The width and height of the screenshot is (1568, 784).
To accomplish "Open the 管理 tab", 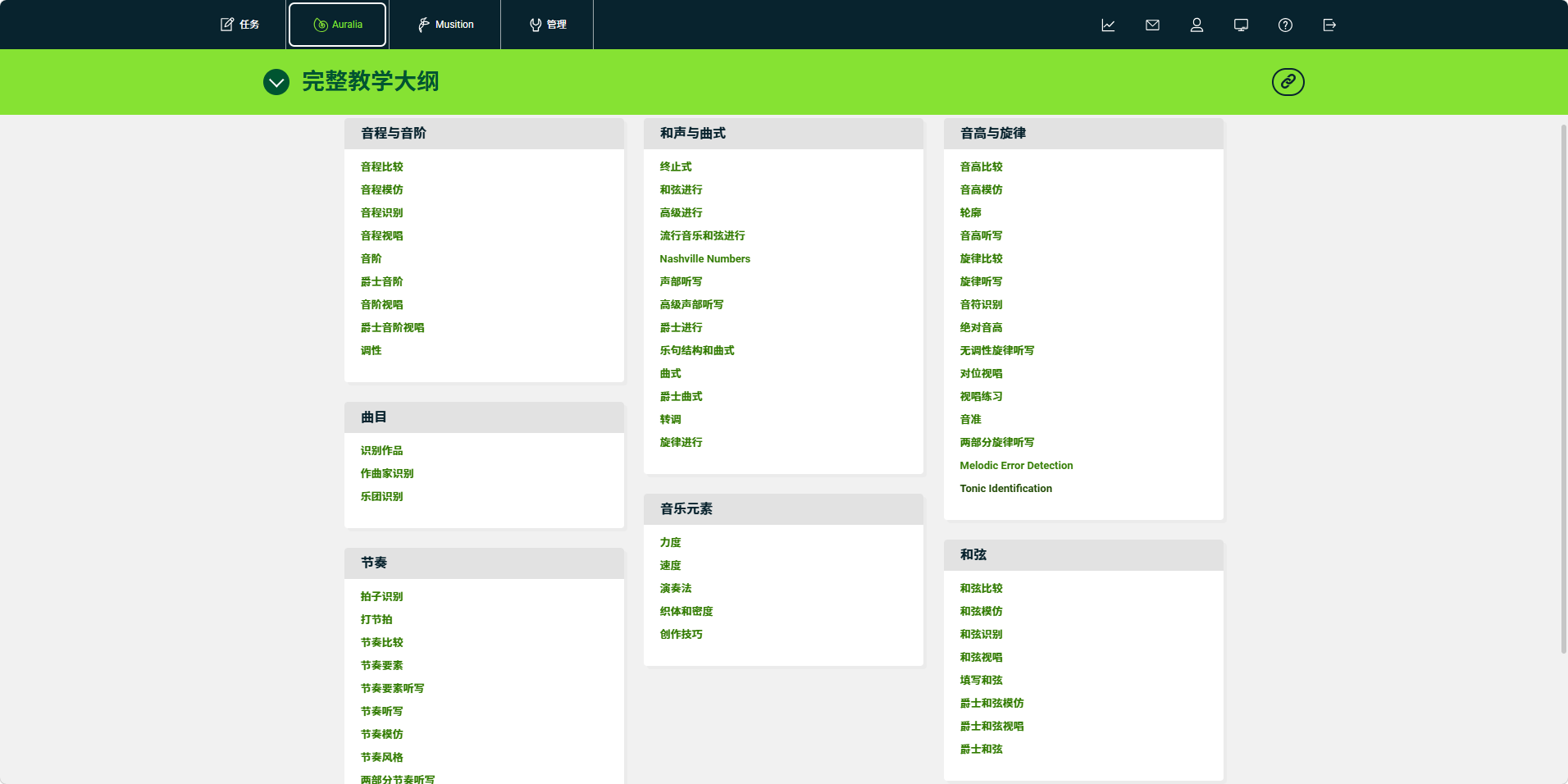I will (x=547, y=25).
